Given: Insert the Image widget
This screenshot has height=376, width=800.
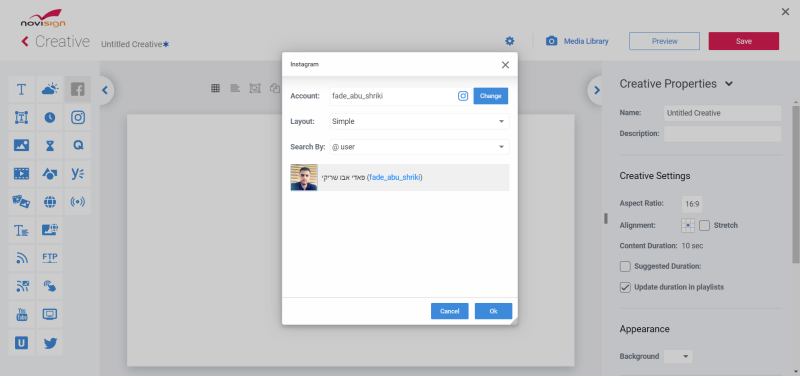Looking at the screenshot, I should tap(21, 145).
